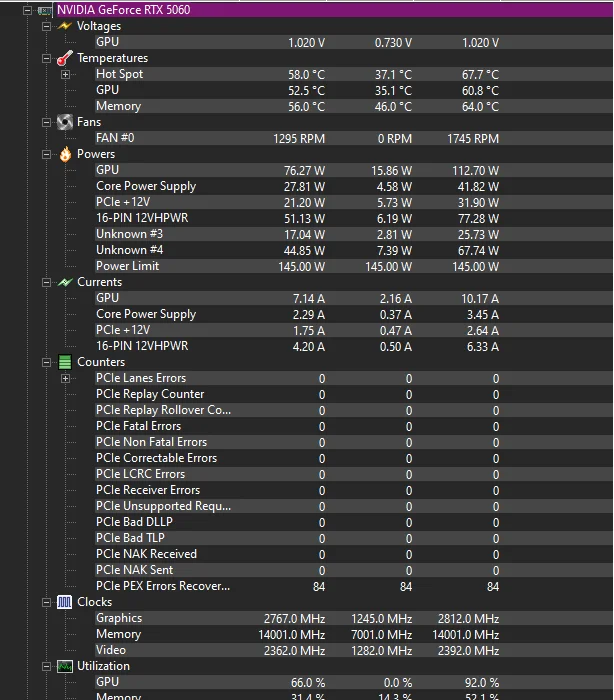
Task: Click the 35.1 °C GPU minimum temperature
Action: (393, 91)
